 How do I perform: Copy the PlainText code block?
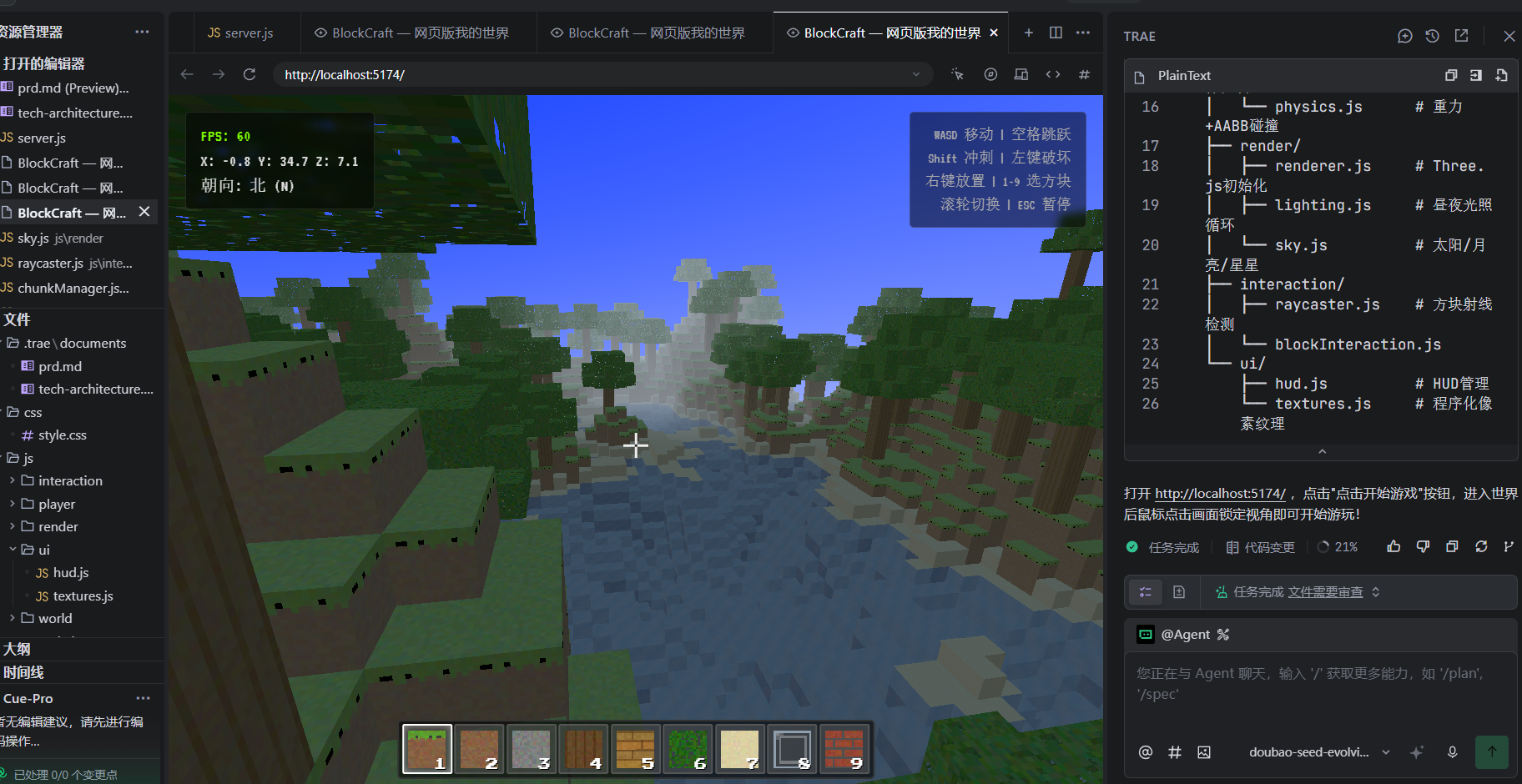click(1451, 75)
